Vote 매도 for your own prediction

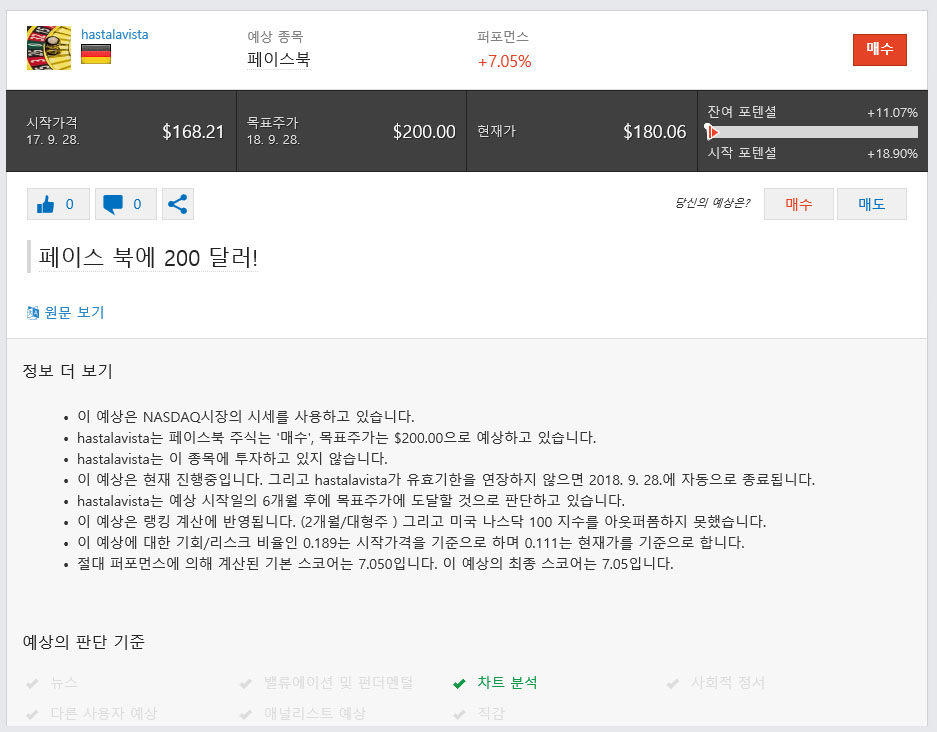(871, 204)
